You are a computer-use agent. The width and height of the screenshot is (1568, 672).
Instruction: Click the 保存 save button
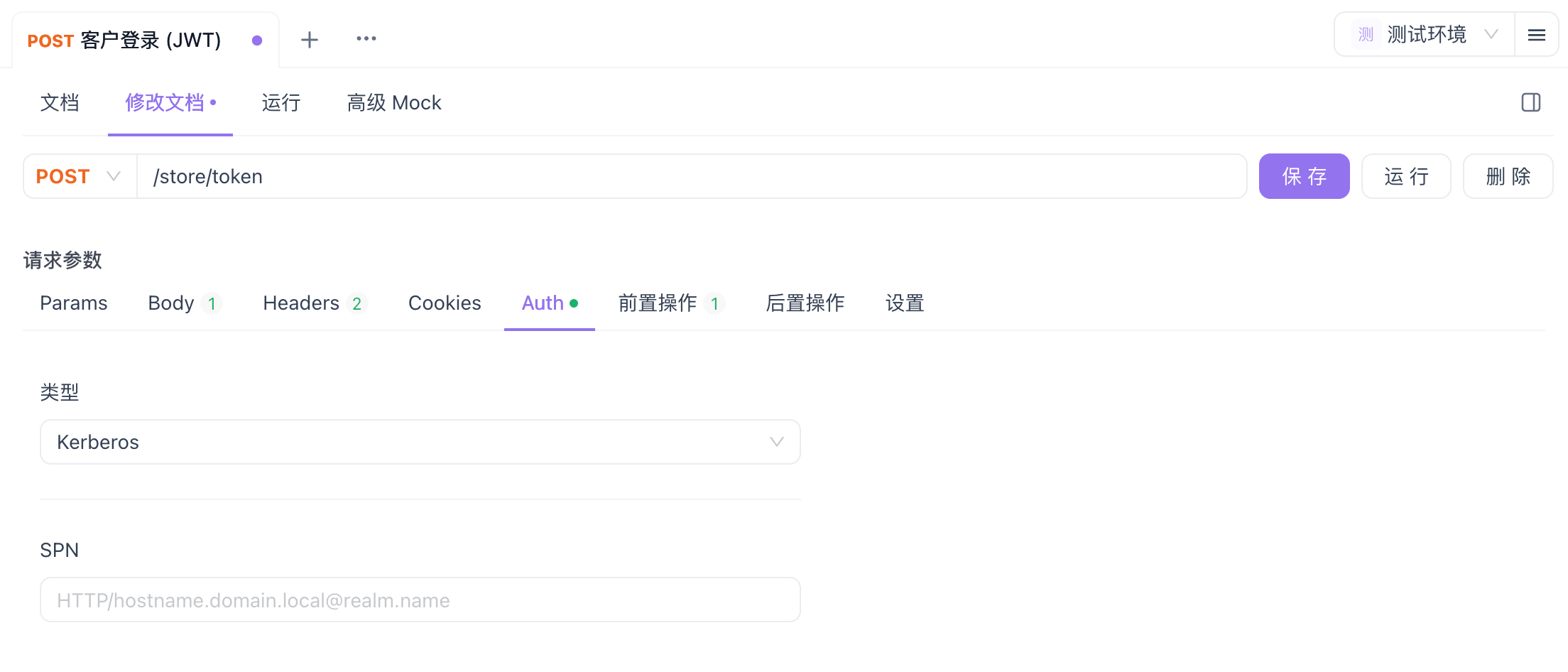click(1305, 175)
